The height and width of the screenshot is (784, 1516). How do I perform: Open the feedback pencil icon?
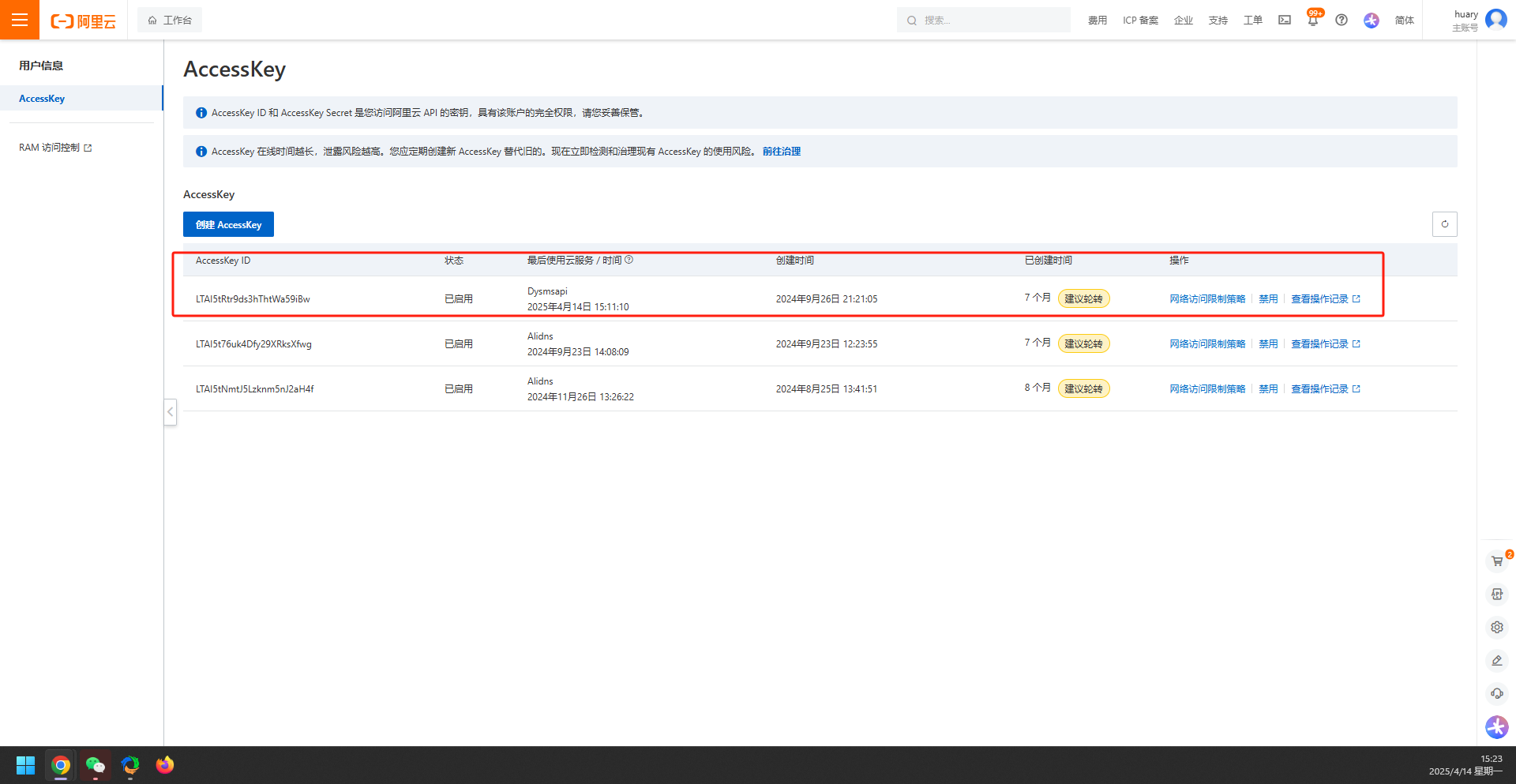1496,661
